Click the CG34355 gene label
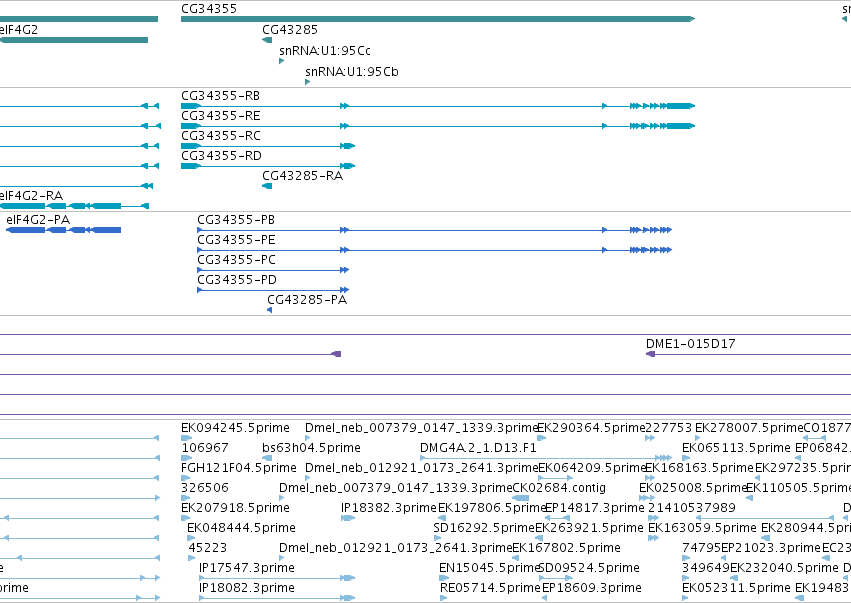Screen dimensions: 851x603 [x=209, y=9]
